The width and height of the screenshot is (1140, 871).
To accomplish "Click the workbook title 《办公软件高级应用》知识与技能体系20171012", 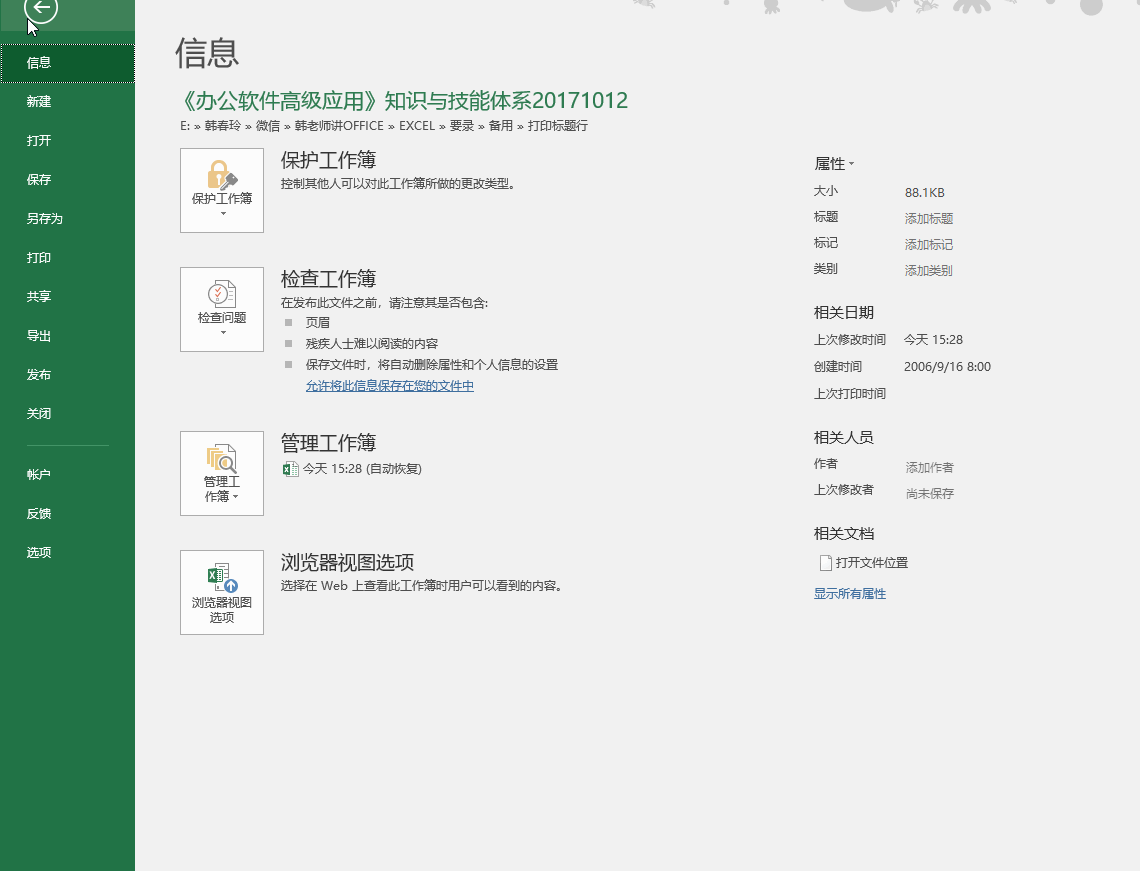I will coord(404,100).
